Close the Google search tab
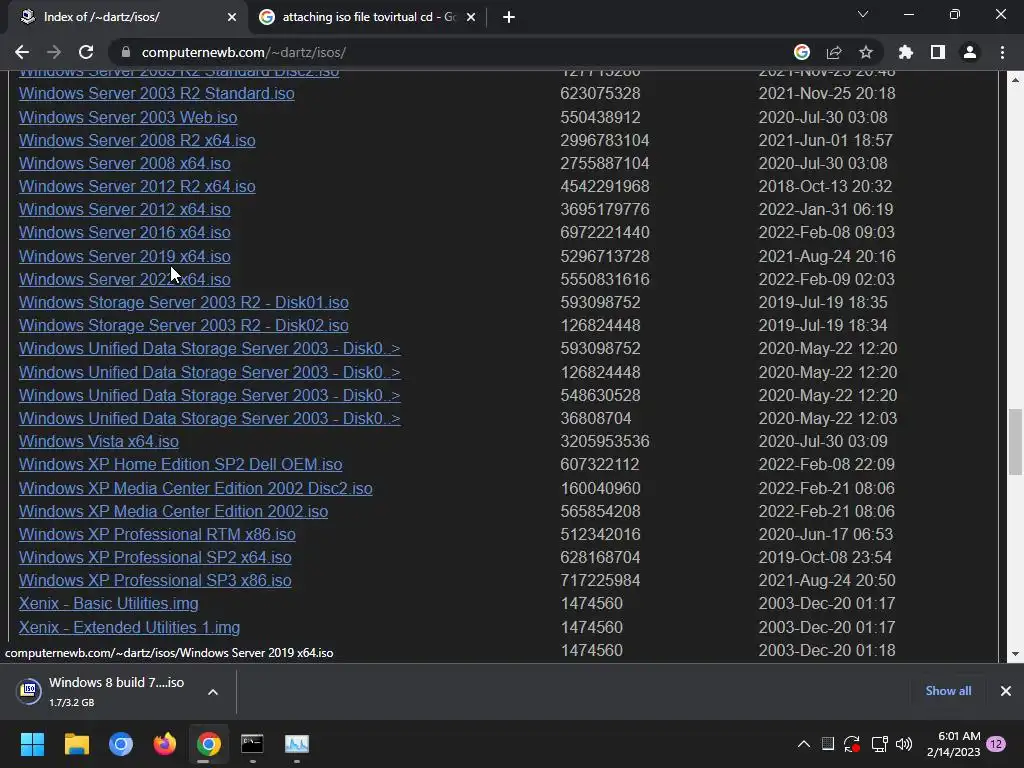The image size is (1024, 768). (x=471, y=17)
